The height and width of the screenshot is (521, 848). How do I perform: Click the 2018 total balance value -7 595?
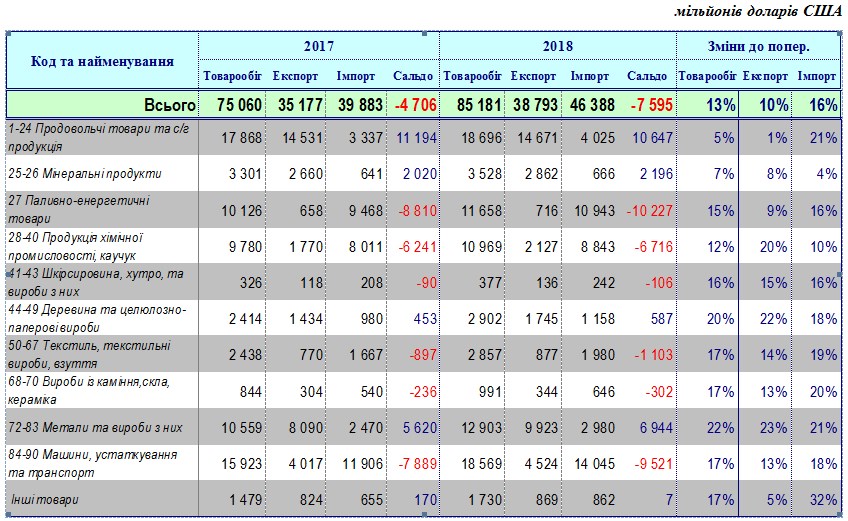(649, 104)
